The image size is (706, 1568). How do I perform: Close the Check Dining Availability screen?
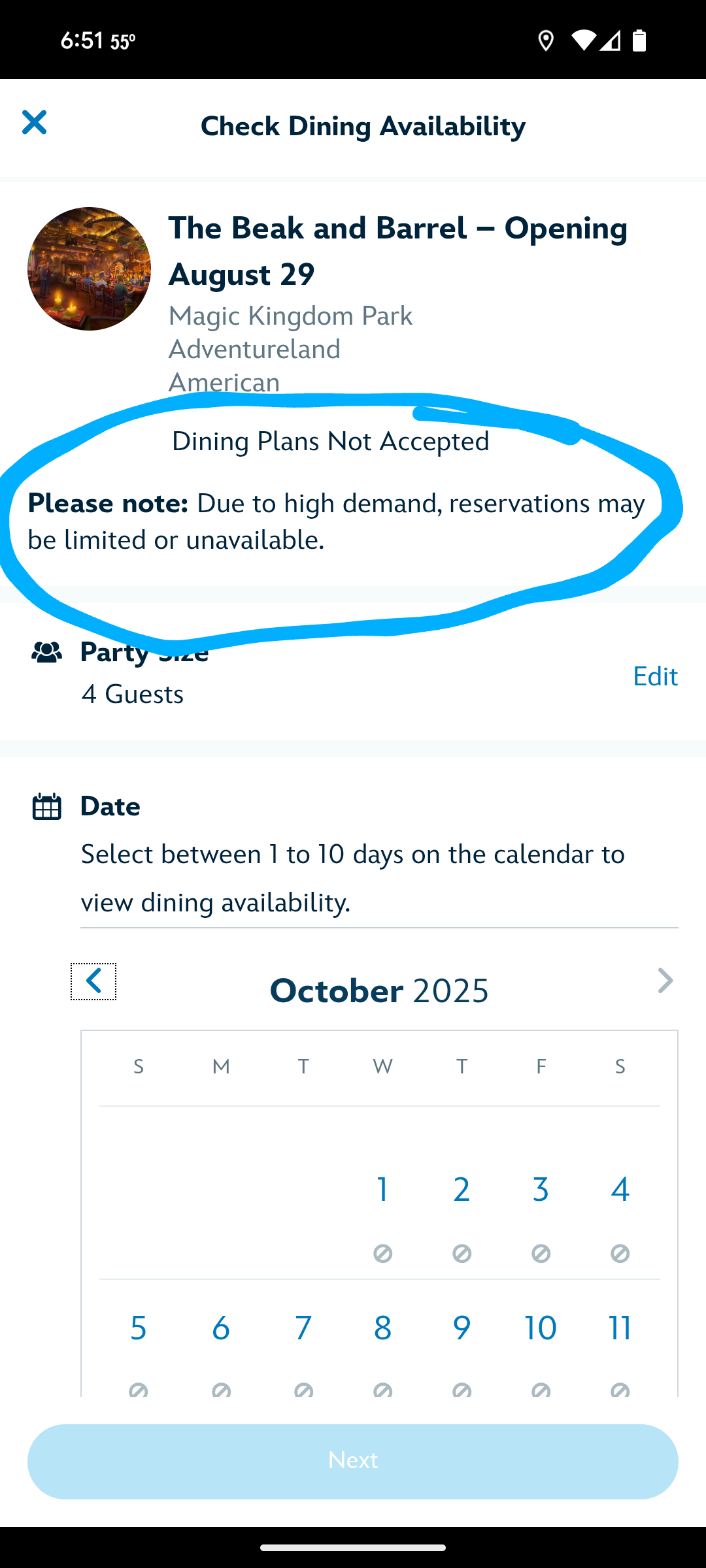click(34, 122)
